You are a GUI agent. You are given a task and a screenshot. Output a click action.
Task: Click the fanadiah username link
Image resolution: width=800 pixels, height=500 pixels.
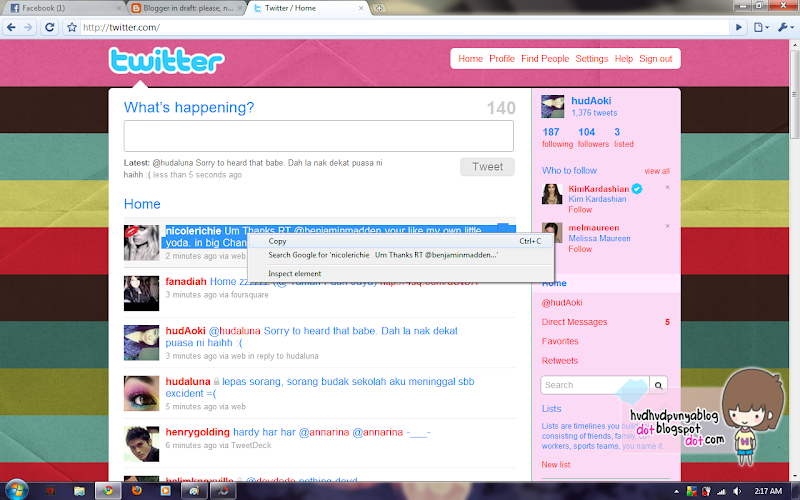click(186, 282)
